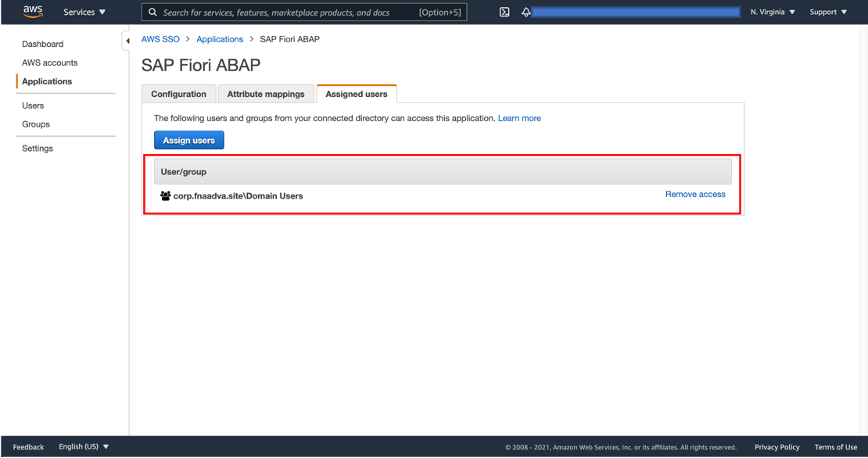868x458 pixels.
Task: Open the Terms of Use link
Action: [x=835, y=447]
